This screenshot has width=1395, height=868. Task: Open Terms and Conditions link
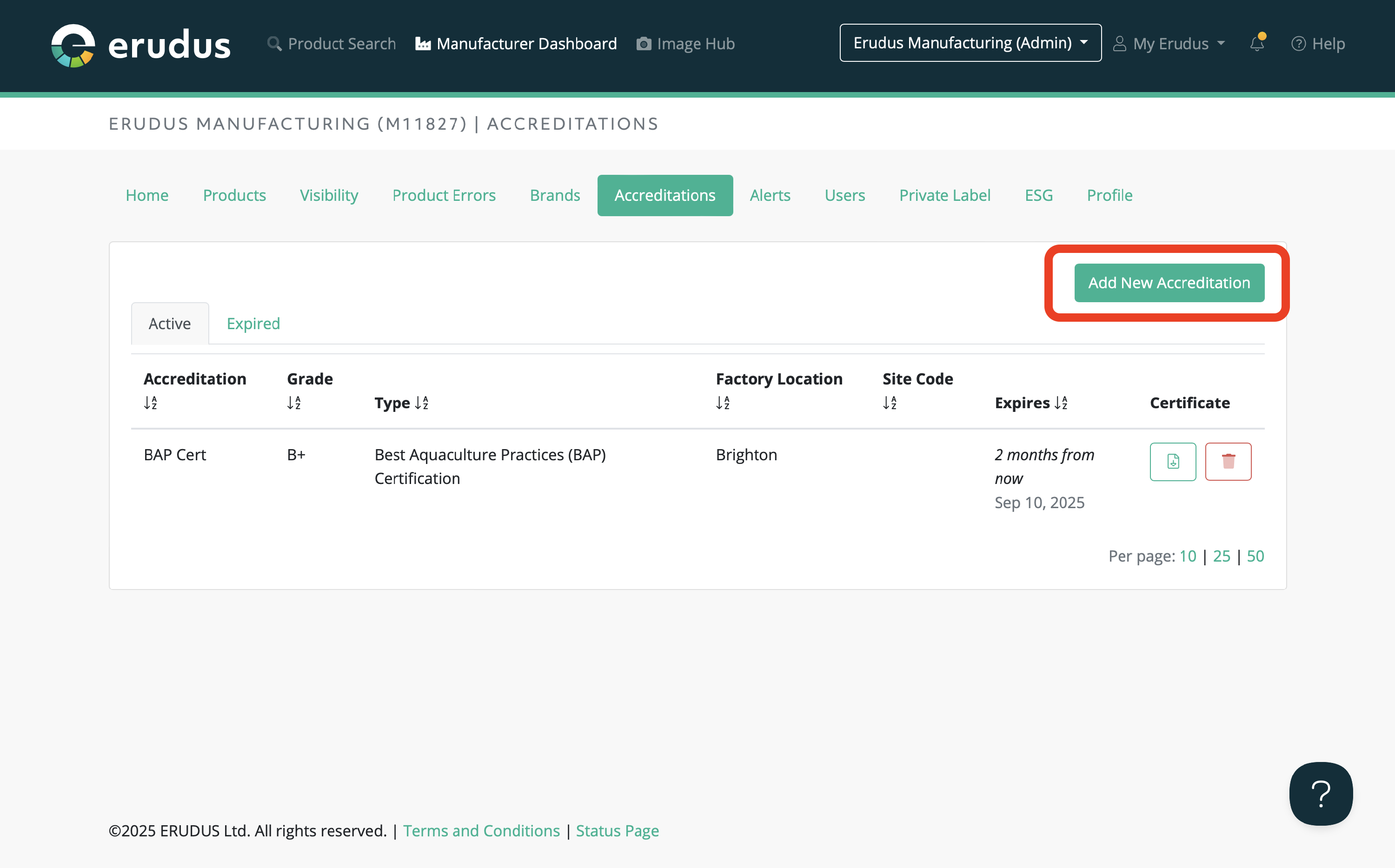pyautogui.click(x=481, y=831)
